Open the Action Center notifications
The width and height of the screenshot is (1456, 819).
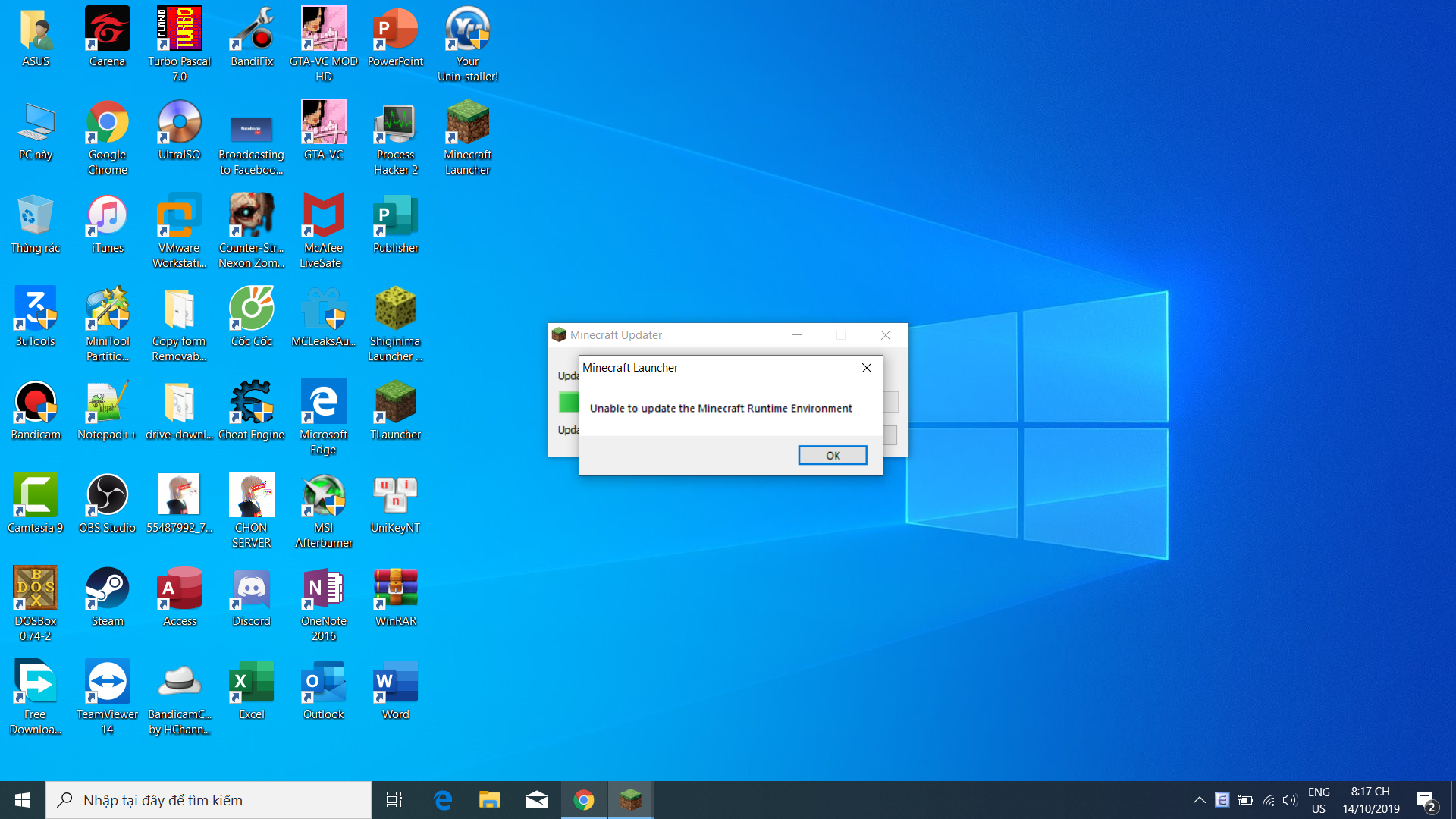pos(1426,800)
